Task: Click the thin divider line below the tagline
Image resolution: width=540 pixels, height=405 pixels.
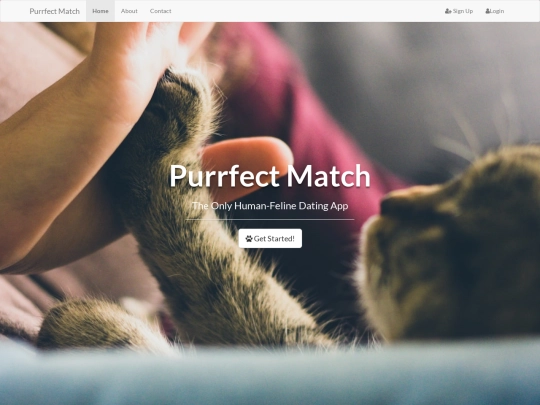Action: click(270, 219)
